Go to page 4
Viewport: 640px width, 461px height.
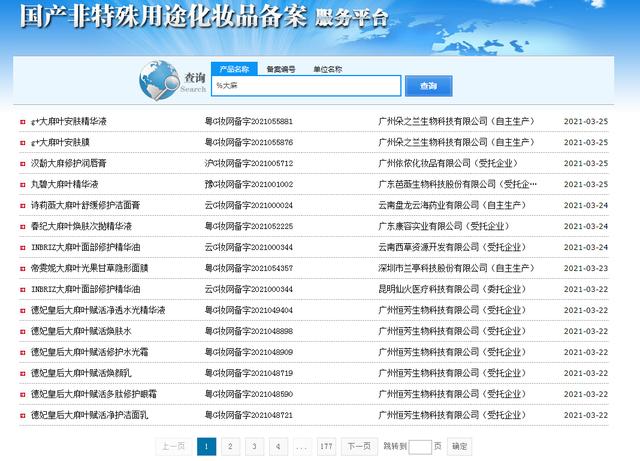point(278,446)
